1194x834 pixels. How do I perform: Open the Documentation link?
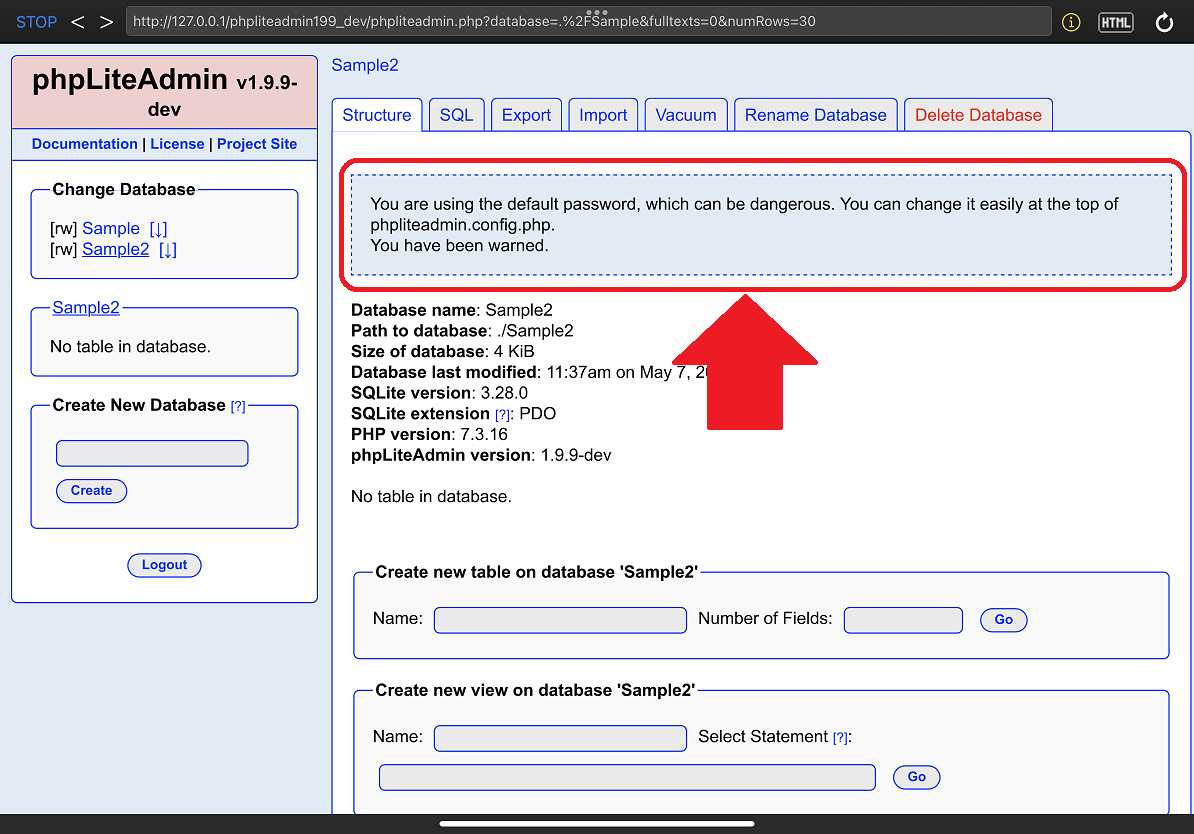[85, 144]
